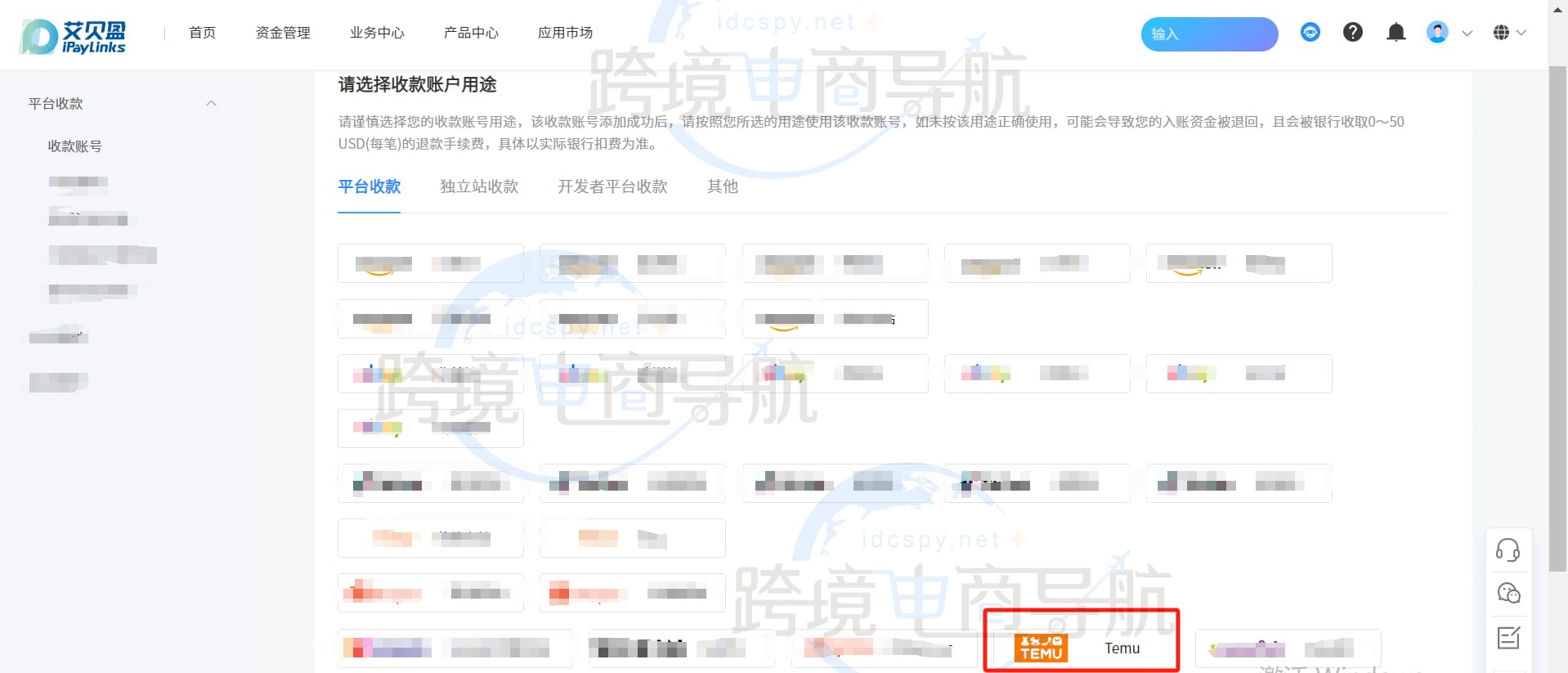
Task: Open the notifications bell
Action: [1396, 32]
